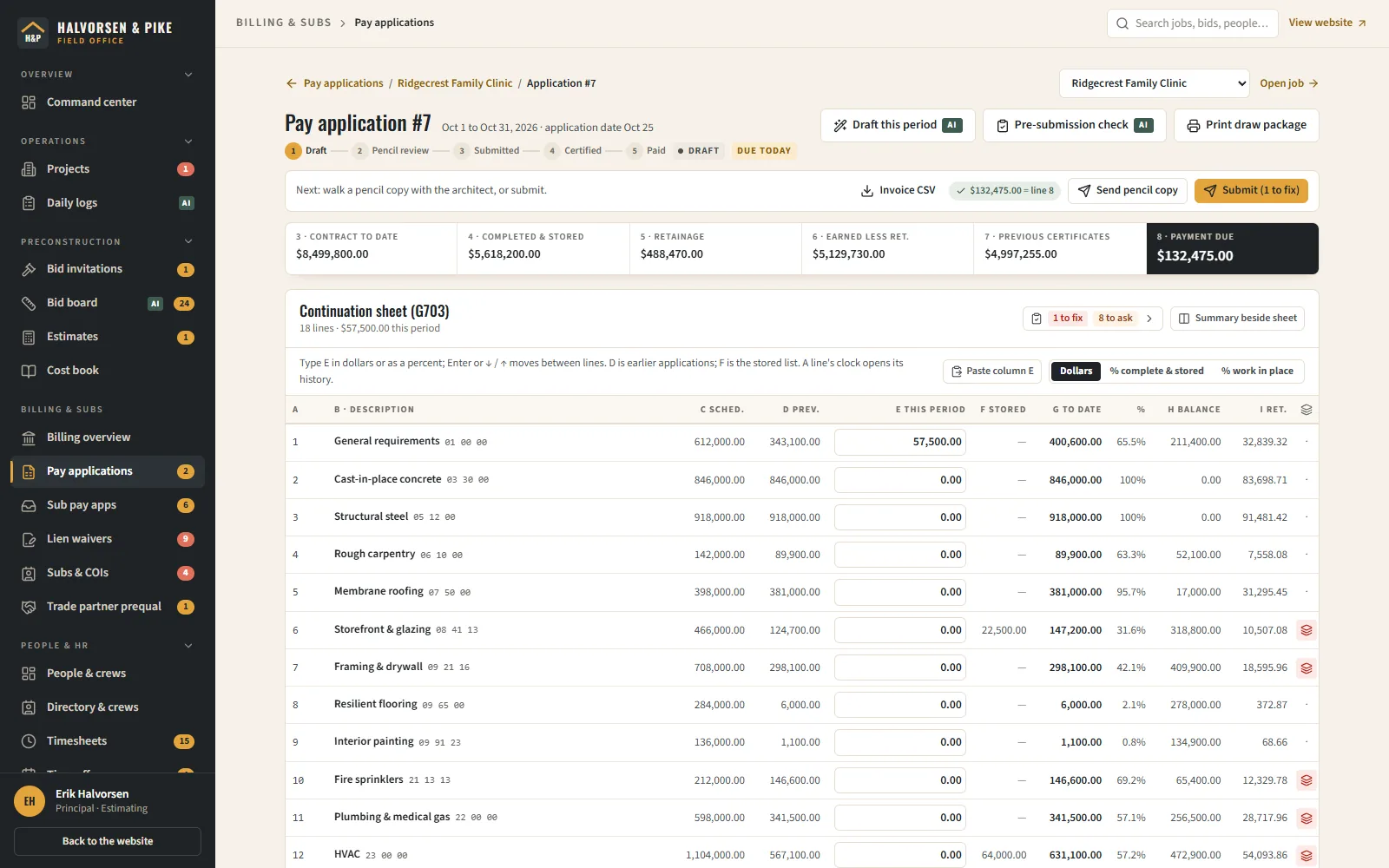Click Ridgecrest Family Clinic breadcrumb link
Screen dimensions: 1389x868
click(x=455, y=83)
